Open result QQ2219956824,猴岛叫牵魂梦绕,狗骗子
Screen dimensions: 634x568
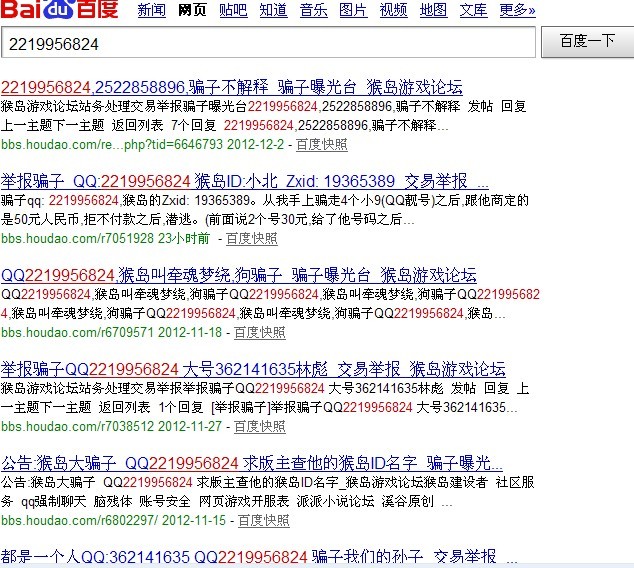(x=239, y=275)
